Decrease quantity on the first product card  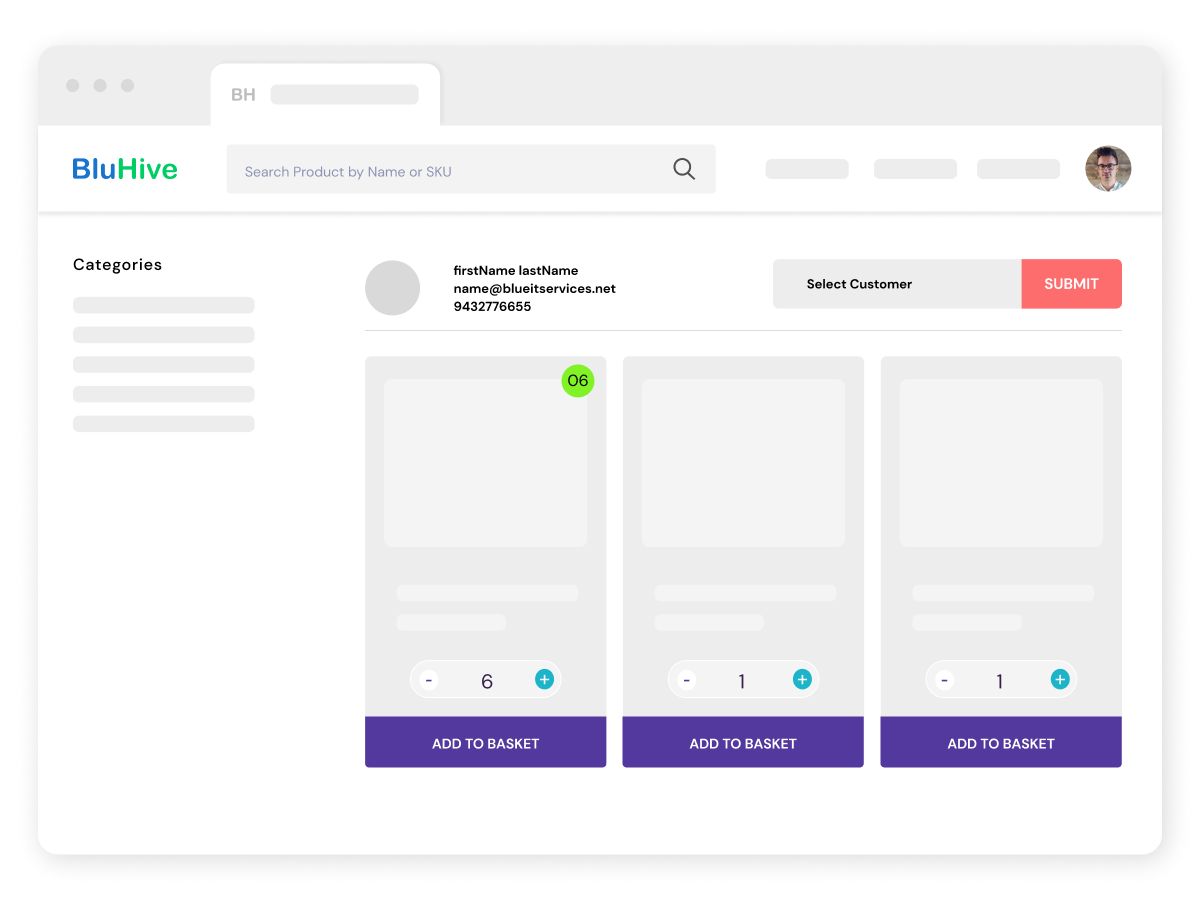click(x=429, y=681)
